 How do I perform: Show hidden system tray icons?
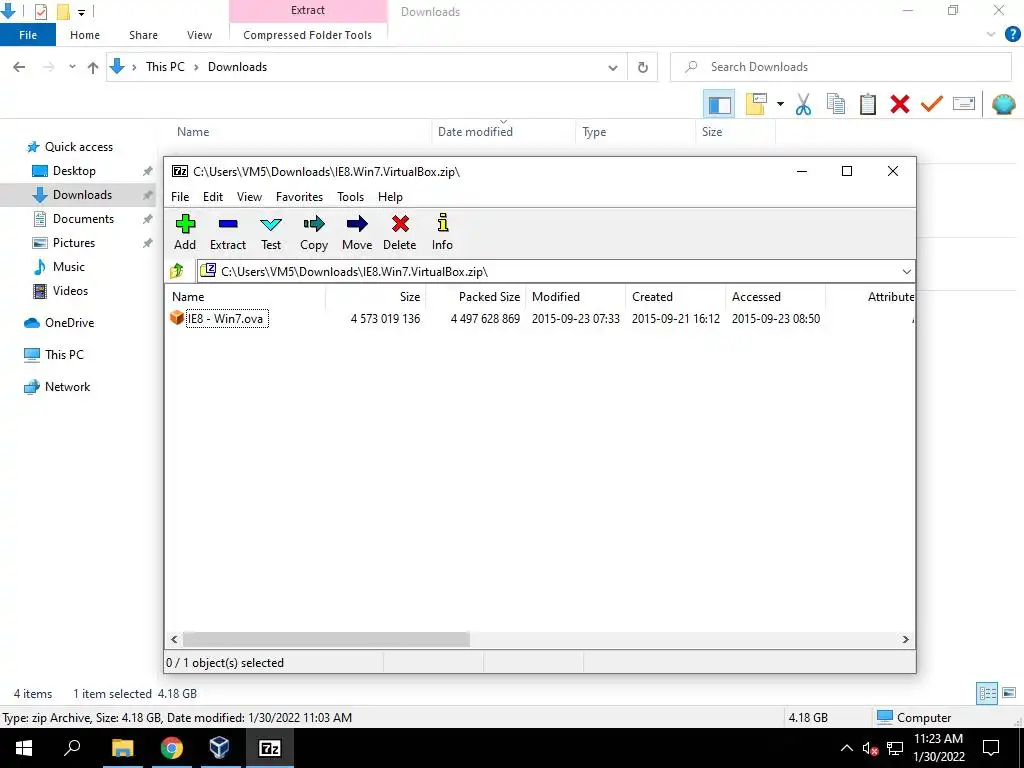point(846,748)
